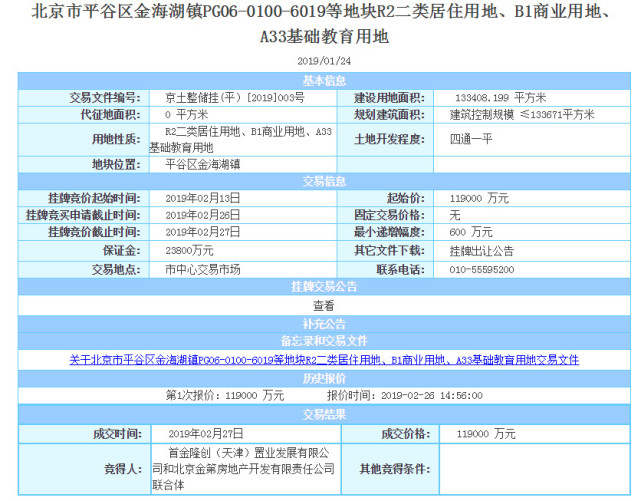
Task: Click deposit value 23800万元
Action: (189, 250)
